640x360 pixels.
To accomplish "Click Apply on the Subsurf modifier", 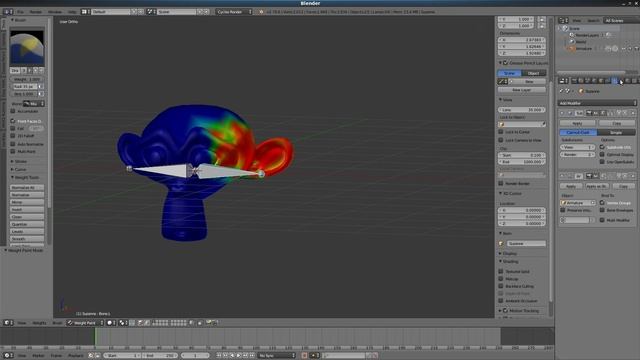I will click(577, 123).
